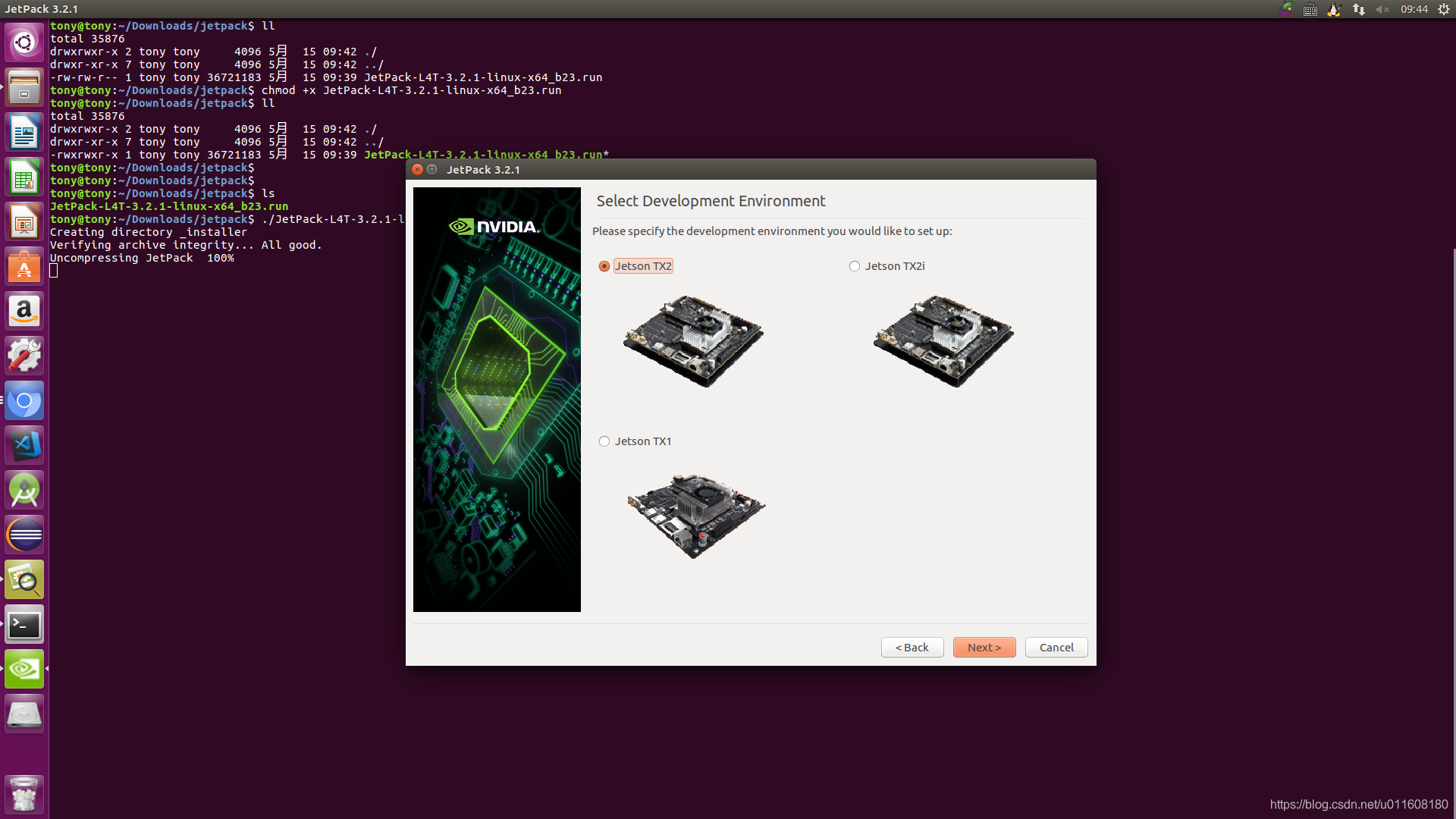The image size is (1456, 819).
Task: Open the Files manager in dock
Action: [24, 87]
